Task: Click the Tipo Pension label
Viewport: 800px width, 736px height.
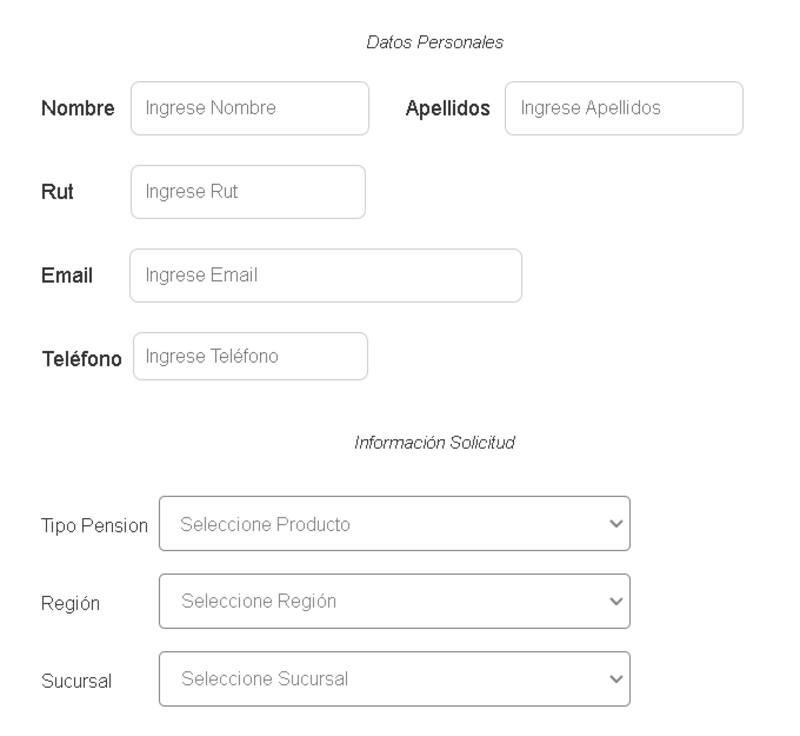Action: (x=95, y=523)
